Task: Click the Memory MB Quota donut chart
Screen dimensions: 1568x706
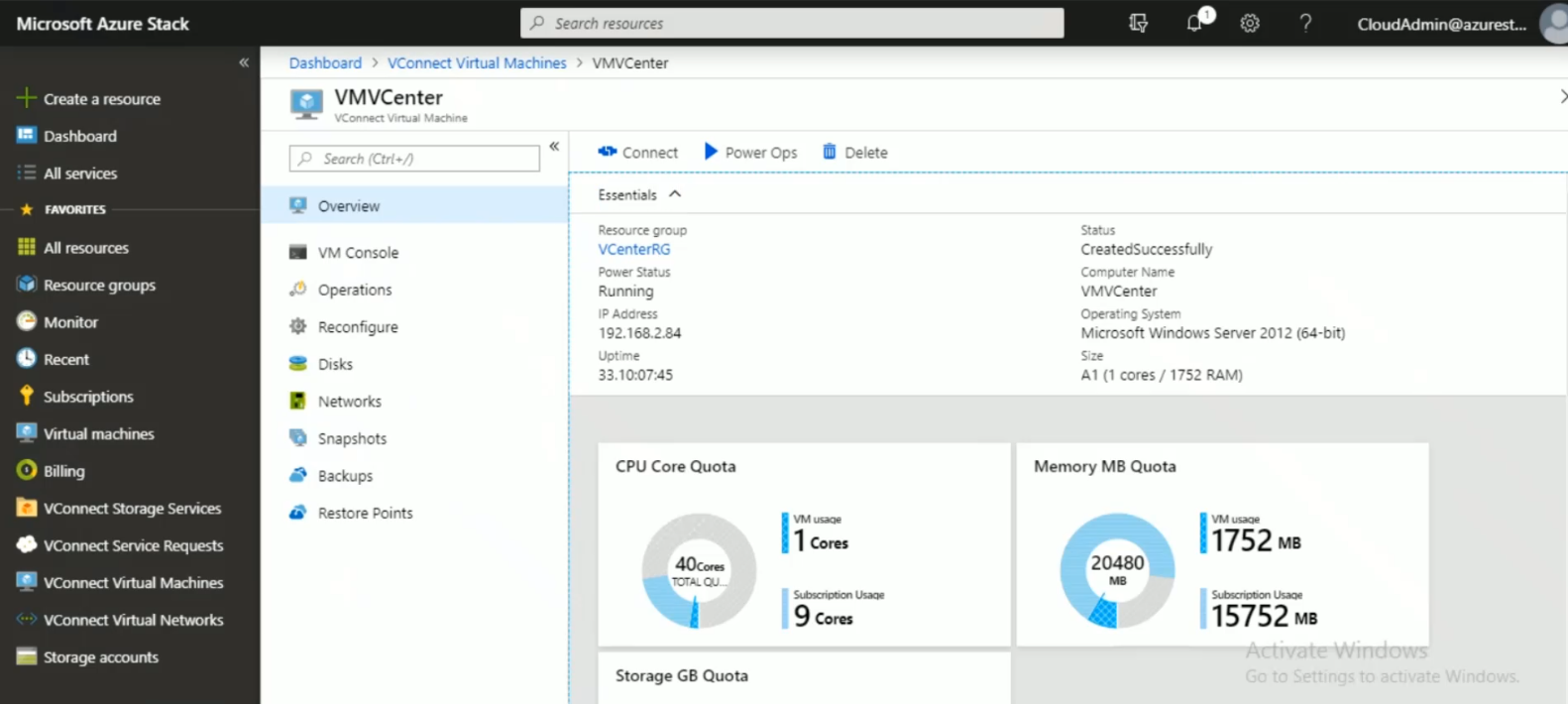Action: tap(1117, 570)
